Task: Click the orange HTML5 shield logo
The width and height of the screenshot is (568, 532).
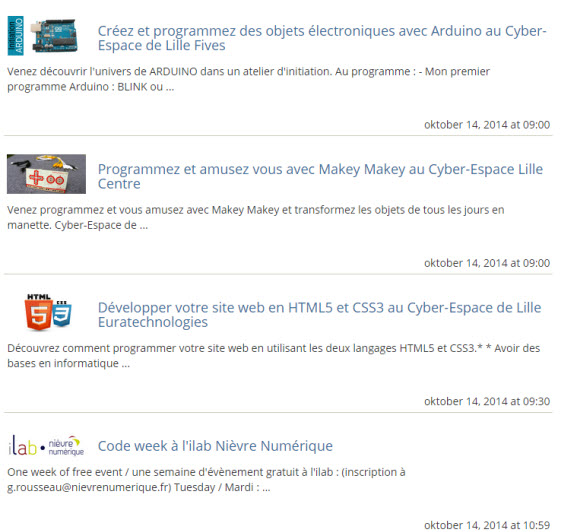Action: tap(38, 312)
